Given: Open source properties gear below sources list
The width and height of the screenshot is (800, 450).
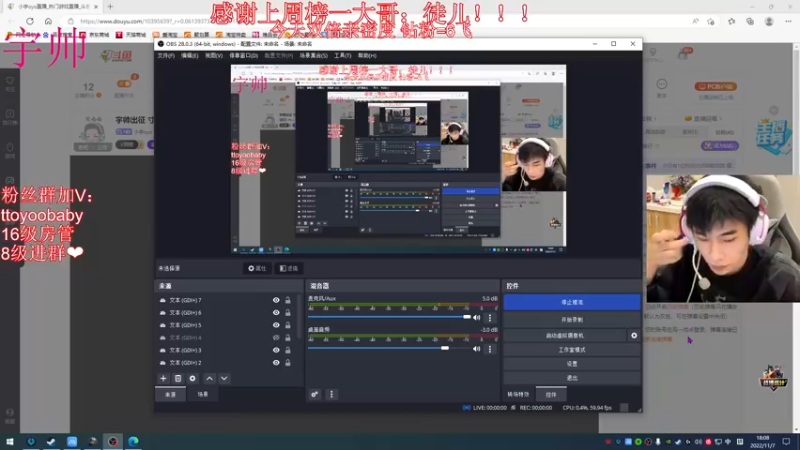Looking at the screenshot, I should (x=192, y=379).
